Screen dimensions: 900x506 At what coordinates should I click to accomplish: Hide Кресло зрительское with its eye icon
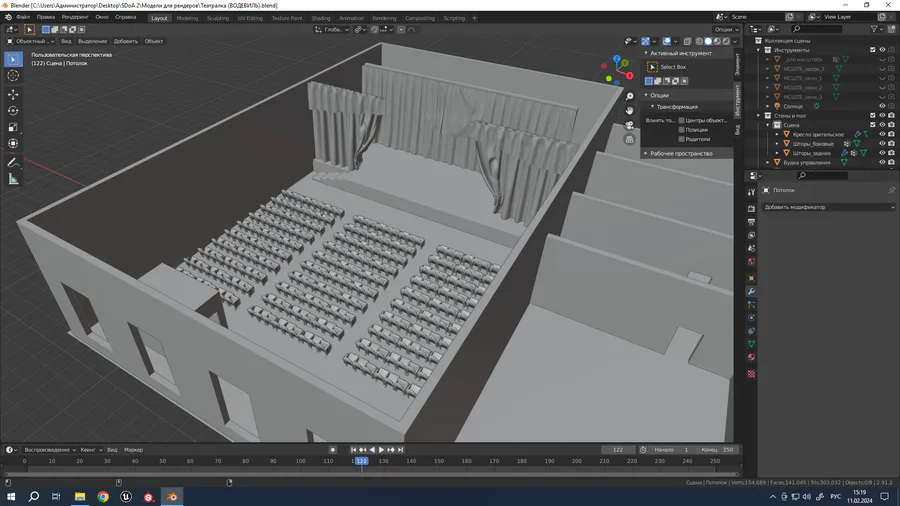click(882, 134)
